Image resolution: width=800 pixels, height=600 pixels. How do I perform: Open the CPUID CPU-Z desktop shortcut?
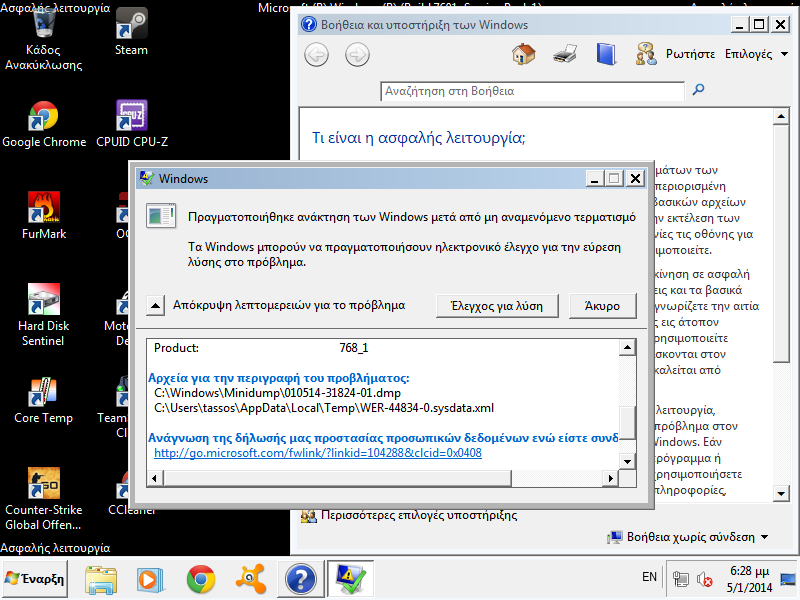tap(132, 124)
